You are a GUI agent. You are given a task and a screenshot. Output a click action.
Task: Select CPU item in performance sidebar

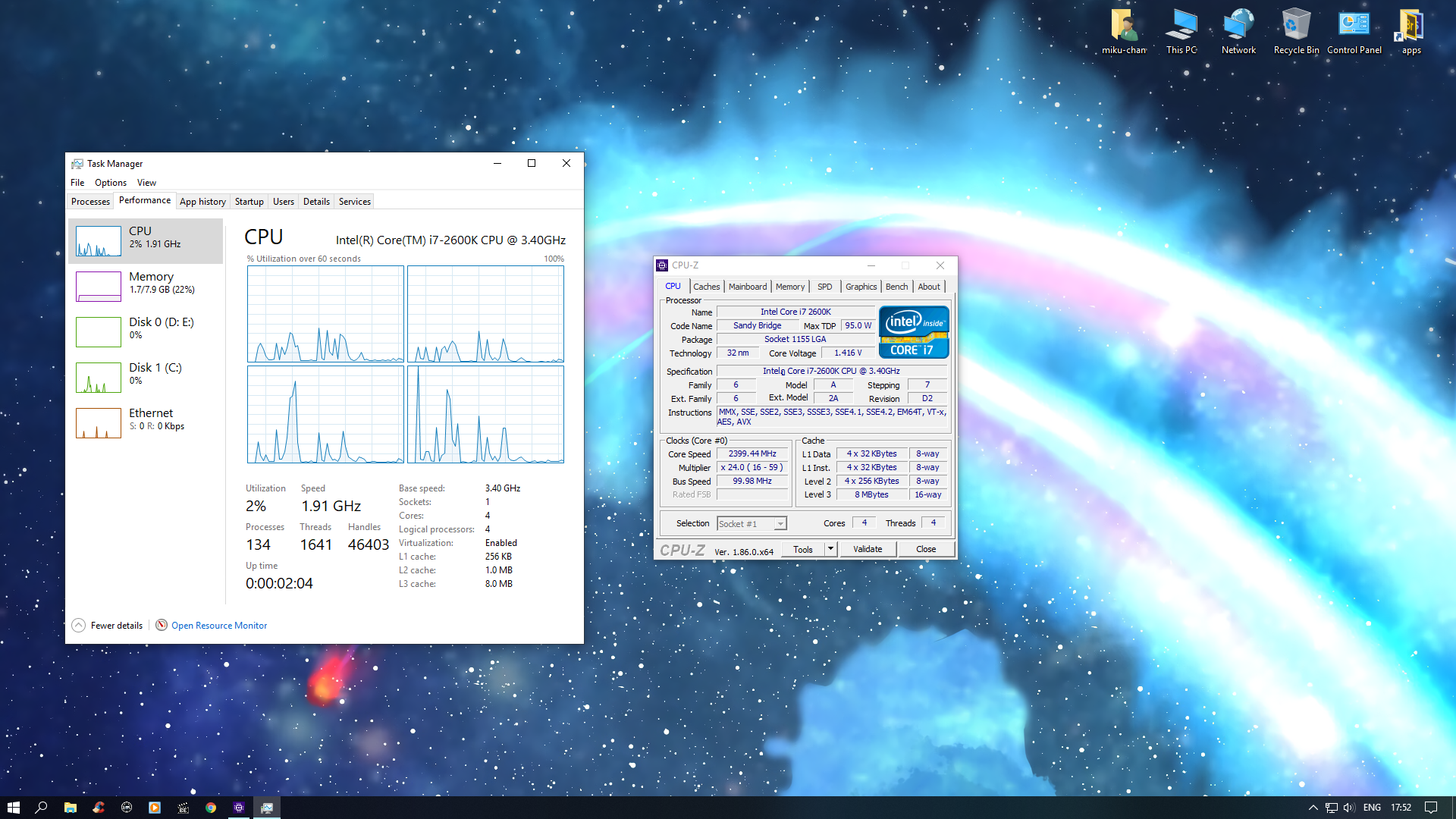146,241
